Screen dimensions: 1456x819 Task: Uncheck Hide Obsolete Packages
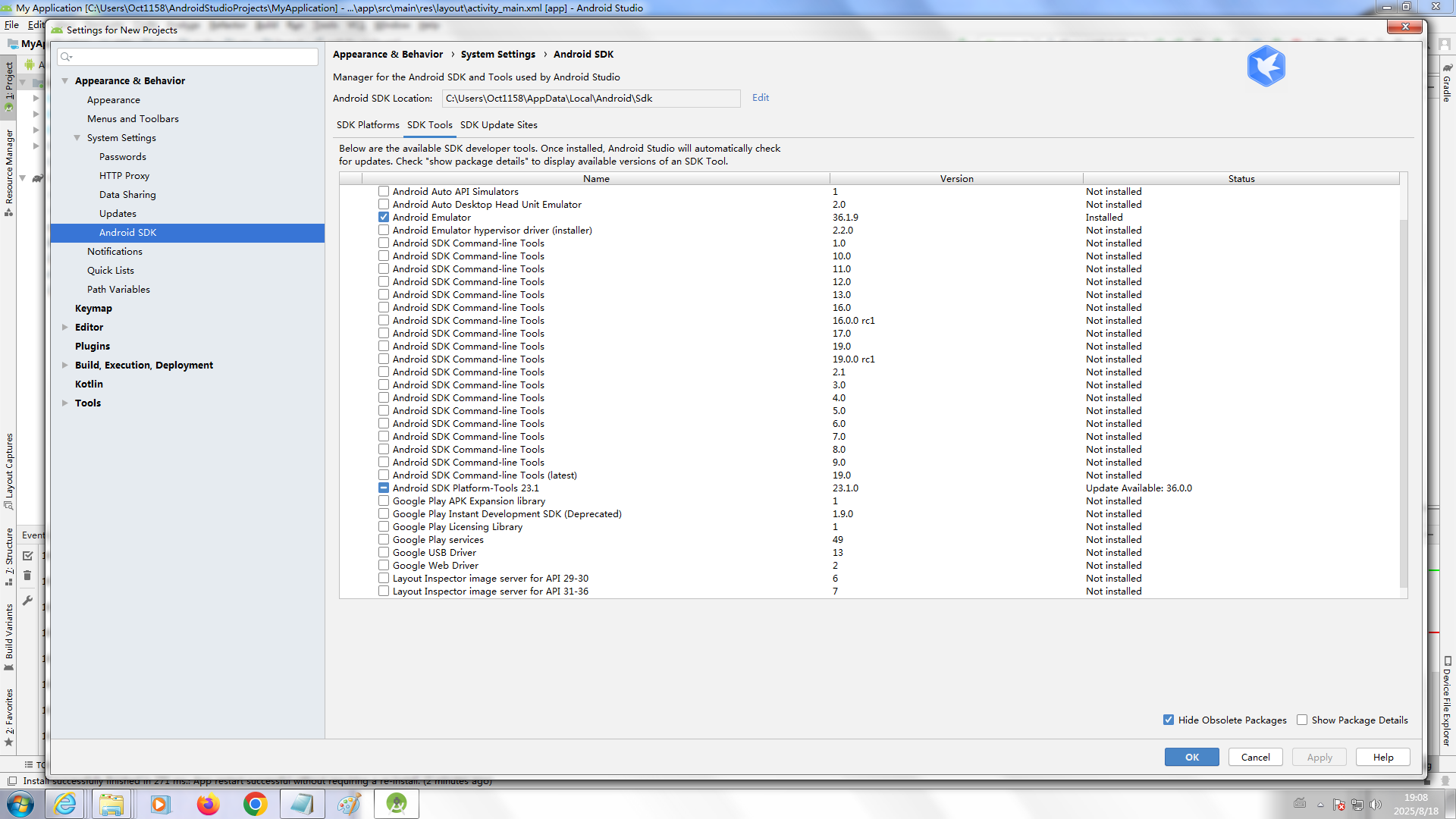coord(1169,720)
